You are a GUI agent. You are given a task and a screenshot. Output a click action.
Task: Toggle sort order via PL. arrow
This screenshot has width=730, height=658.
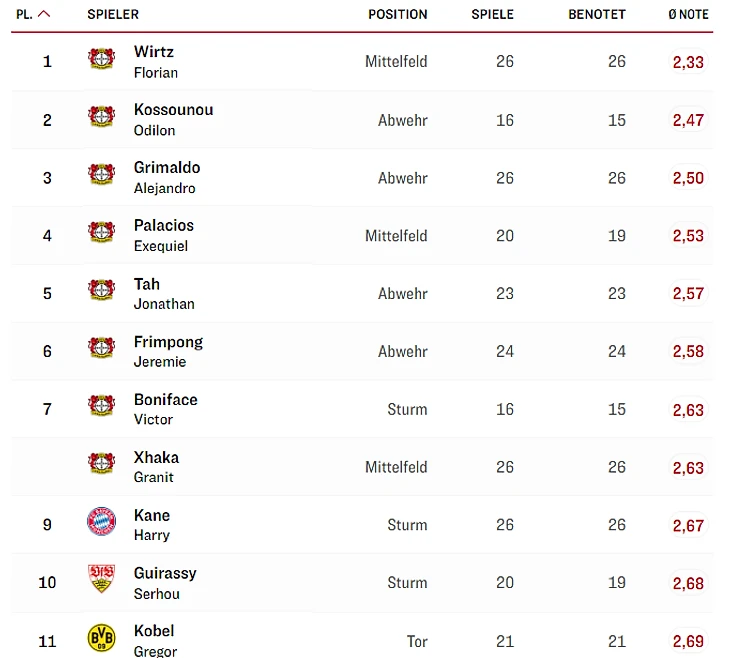44,14
